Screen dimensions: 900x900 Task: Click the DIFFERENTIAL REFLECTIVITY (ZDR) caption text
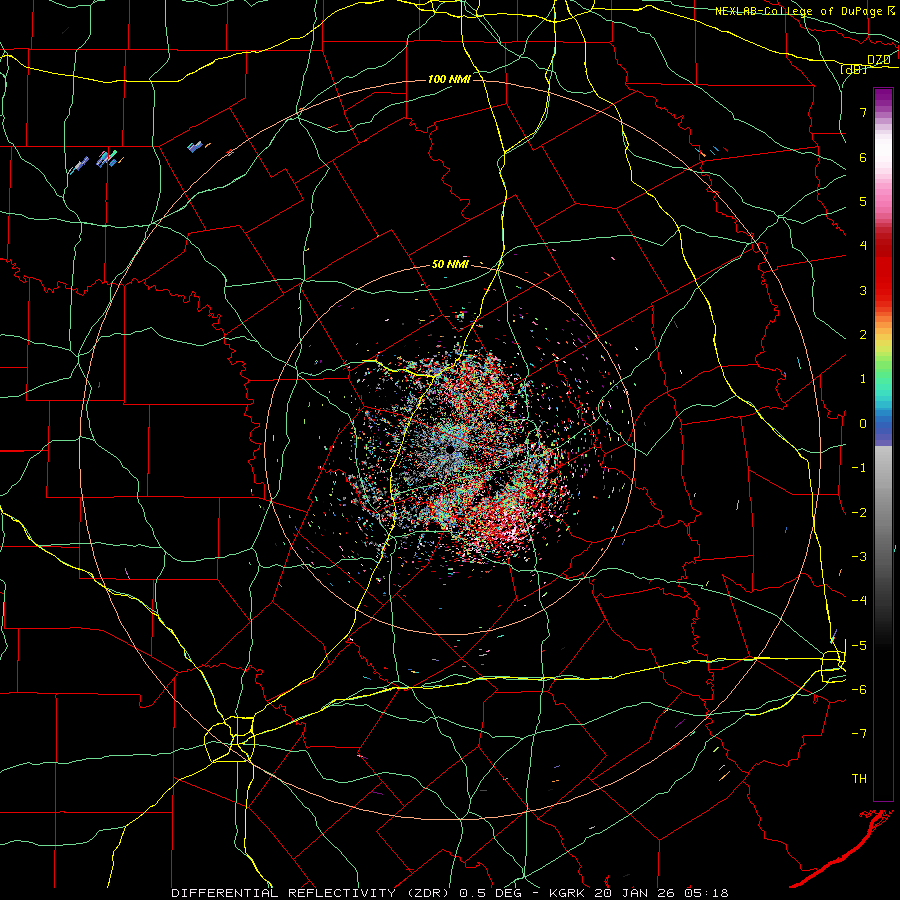pos(312,893)
